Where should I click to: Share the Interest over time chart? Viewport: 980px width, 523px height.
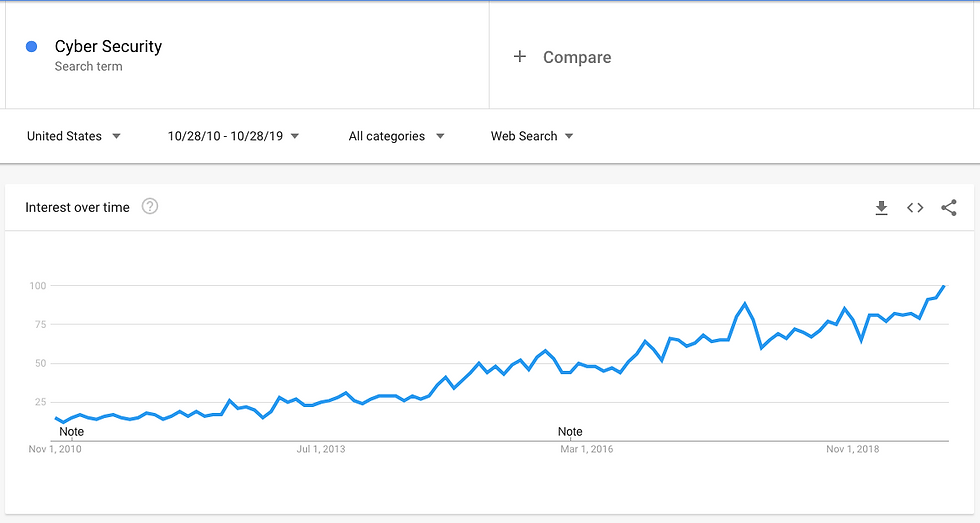pyautogui.click(x=949, y=207)
